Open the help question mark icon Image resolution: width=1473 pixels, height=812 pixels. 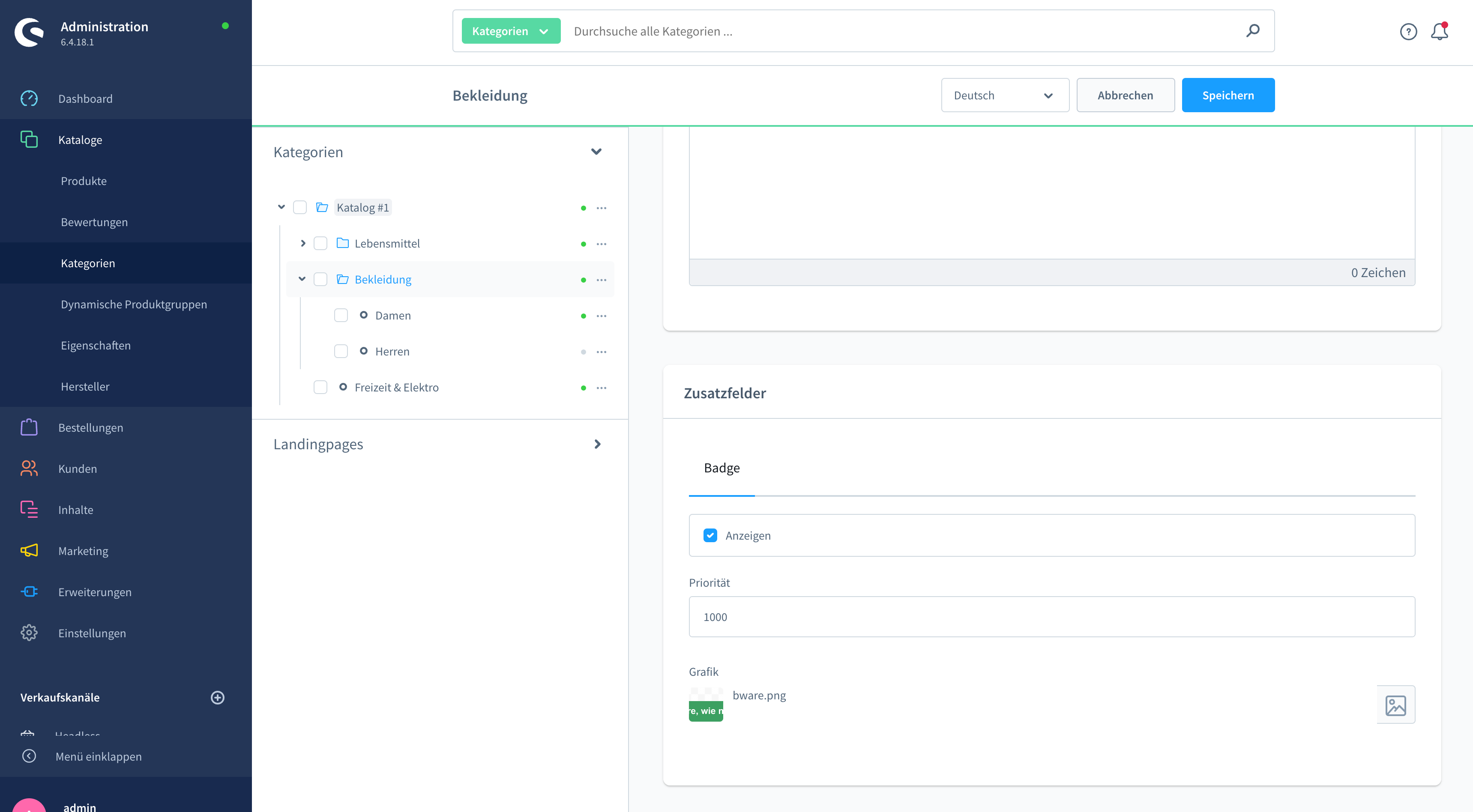(x=1408, y=31)
